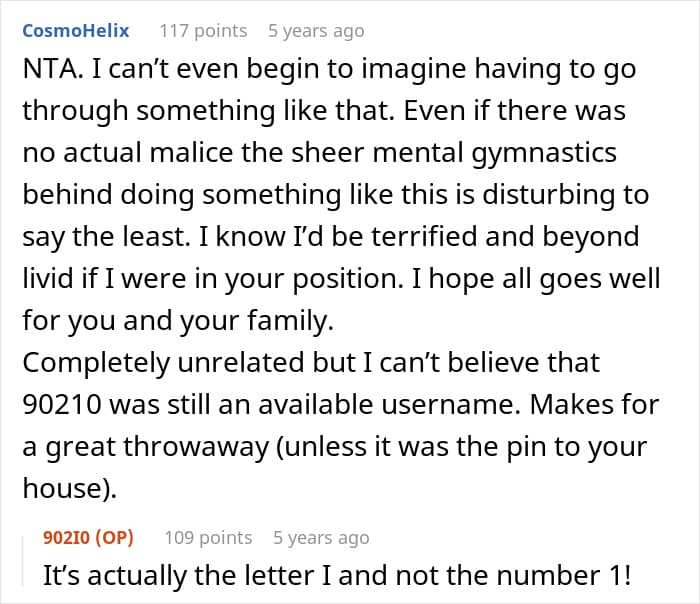This screenshot has height=604, width=700.
Task: Click the phrase 'mental gymnastics' in the comment
Action: click(x=494, y=154)
